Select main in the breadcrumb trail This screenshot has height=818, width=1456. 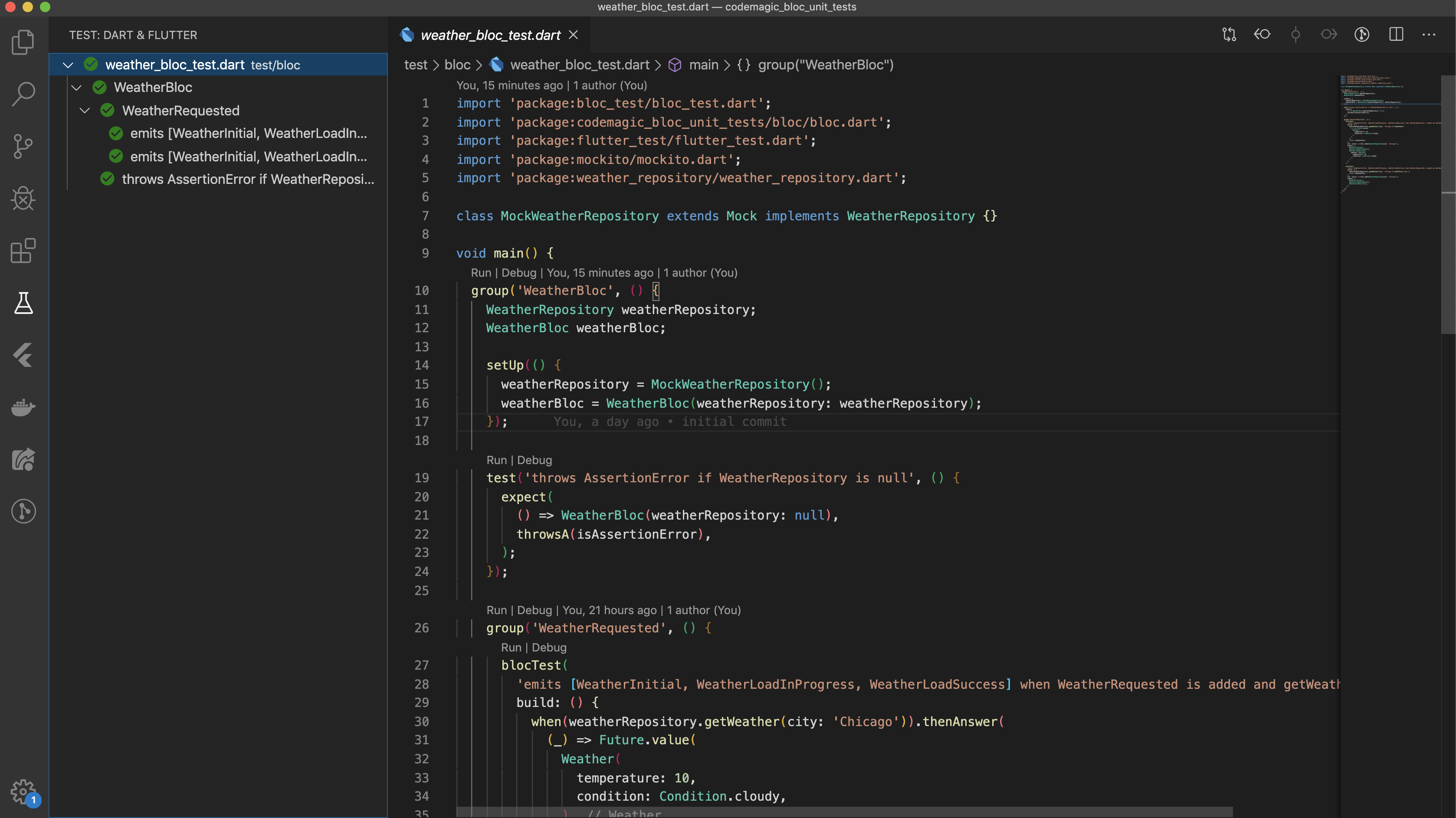[703, 64]
